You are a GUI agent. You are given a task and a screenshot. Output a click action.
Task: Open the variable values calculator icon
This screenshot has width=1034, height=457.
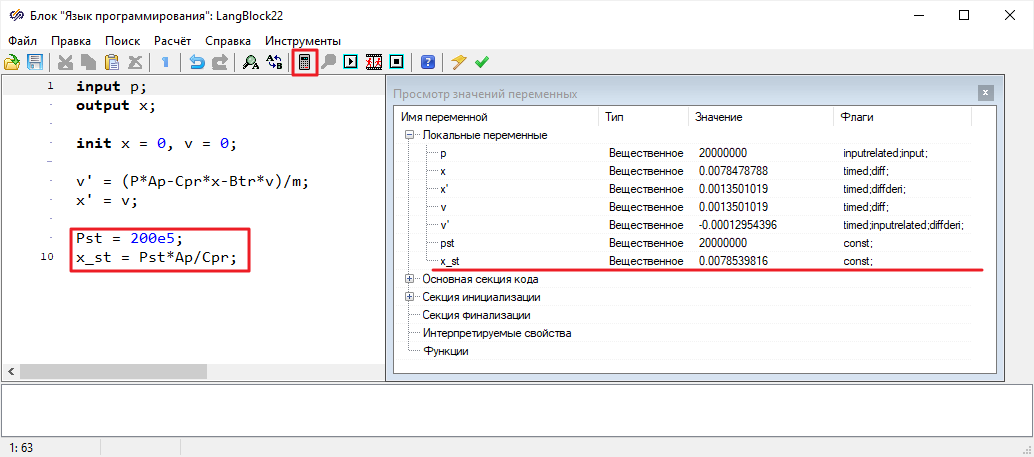point(305,62)
